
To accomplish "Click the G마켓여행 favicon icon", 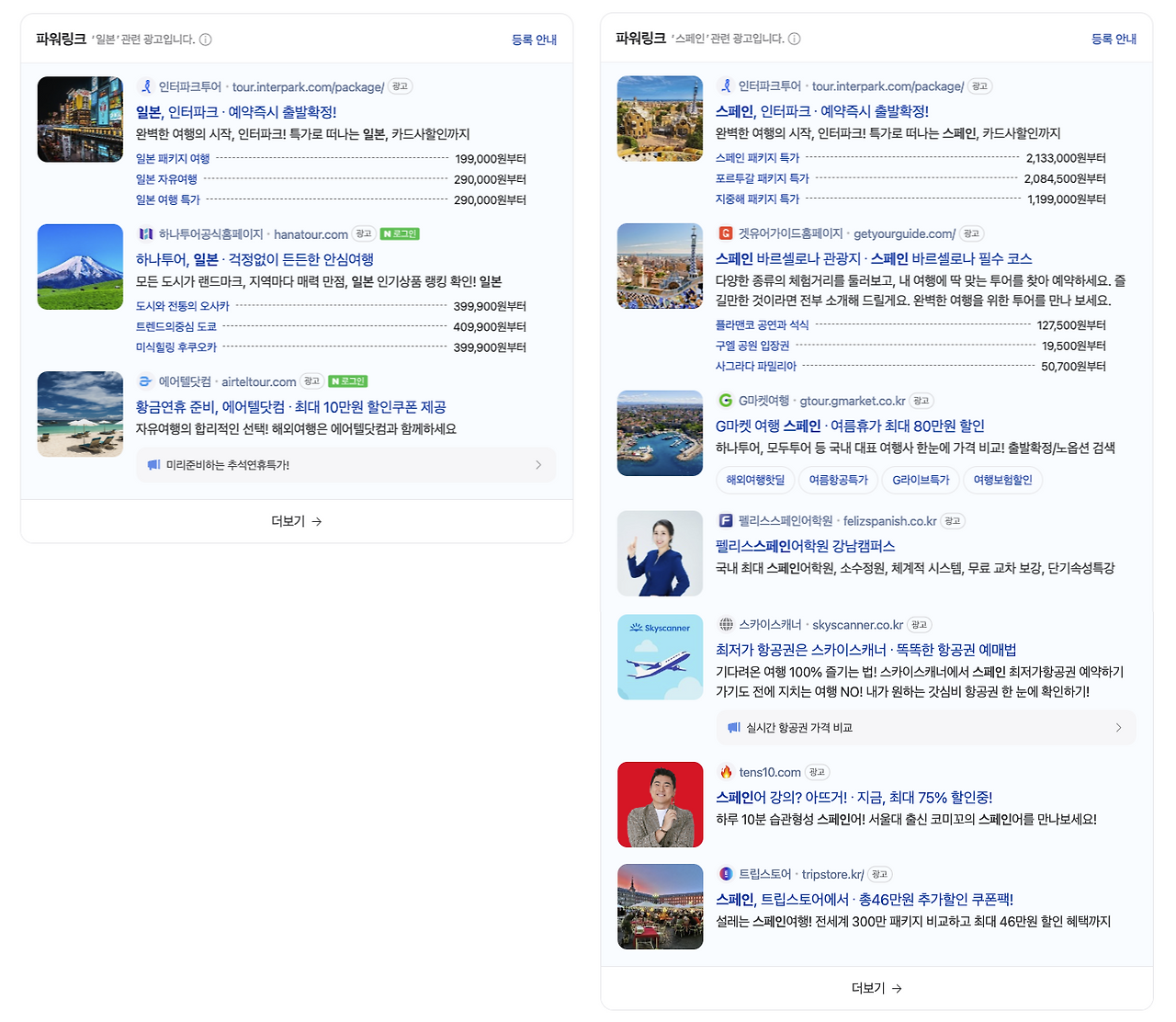I will pyautogui.click(x=725, y=401).
